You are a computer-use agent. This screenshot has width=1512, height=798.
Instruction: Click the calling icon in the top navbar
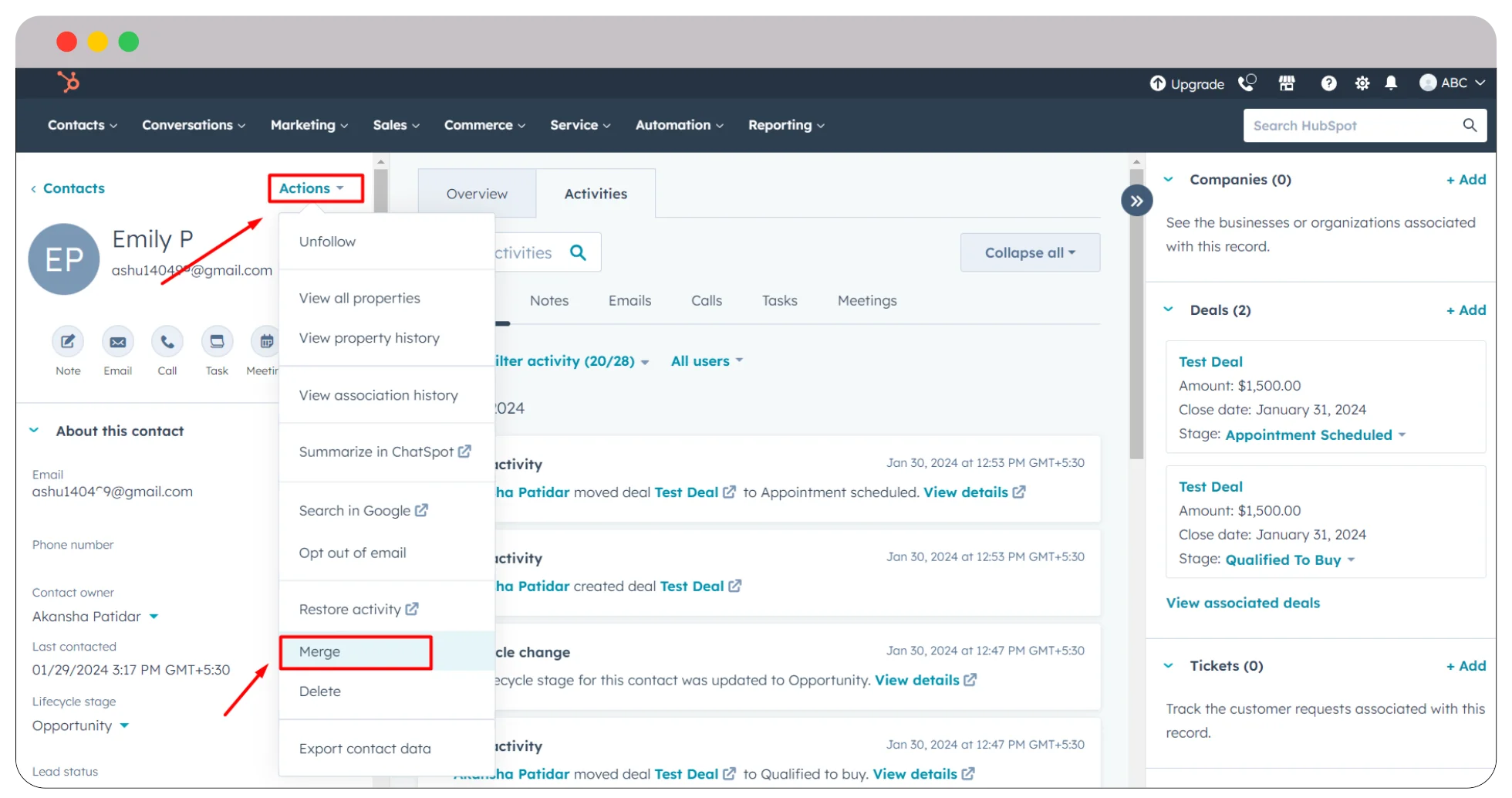click(1247, 83)
